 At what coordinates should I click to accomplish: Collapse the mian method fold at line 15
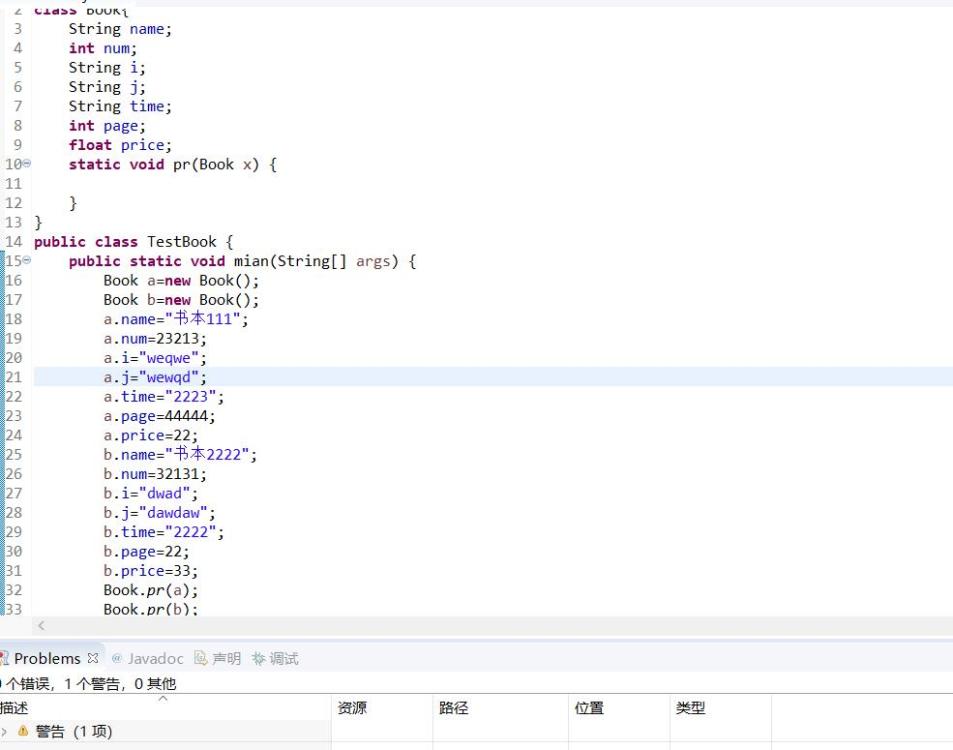click(x=27, y=260)
